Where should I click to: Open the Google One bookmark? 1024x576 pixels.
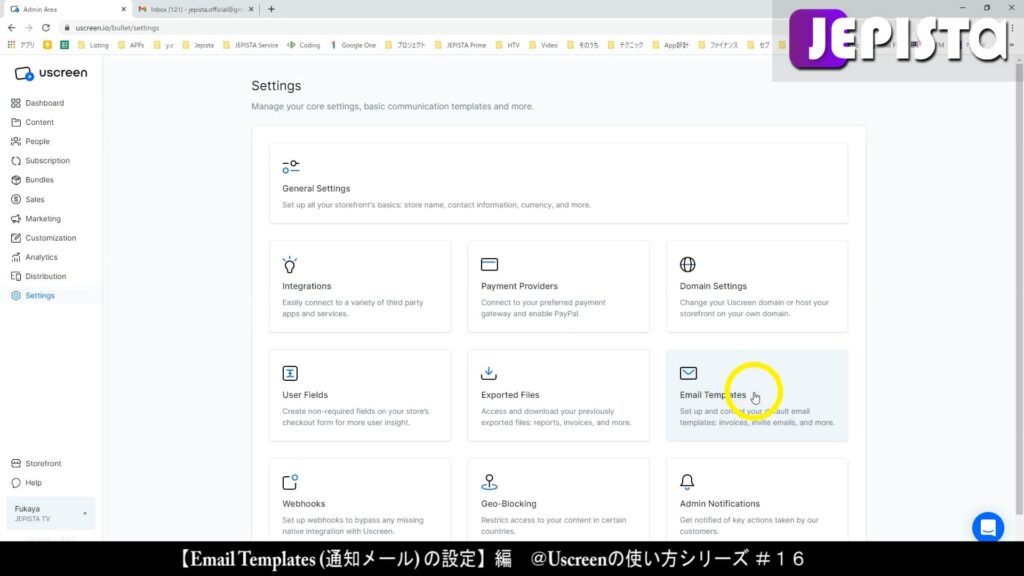pos(353,45)
